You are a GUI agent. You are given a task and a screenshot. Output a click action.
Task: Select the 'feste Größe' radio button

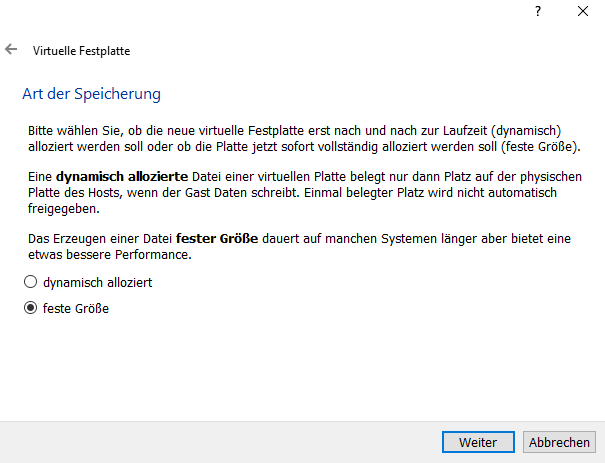click(x=30, y=308)
